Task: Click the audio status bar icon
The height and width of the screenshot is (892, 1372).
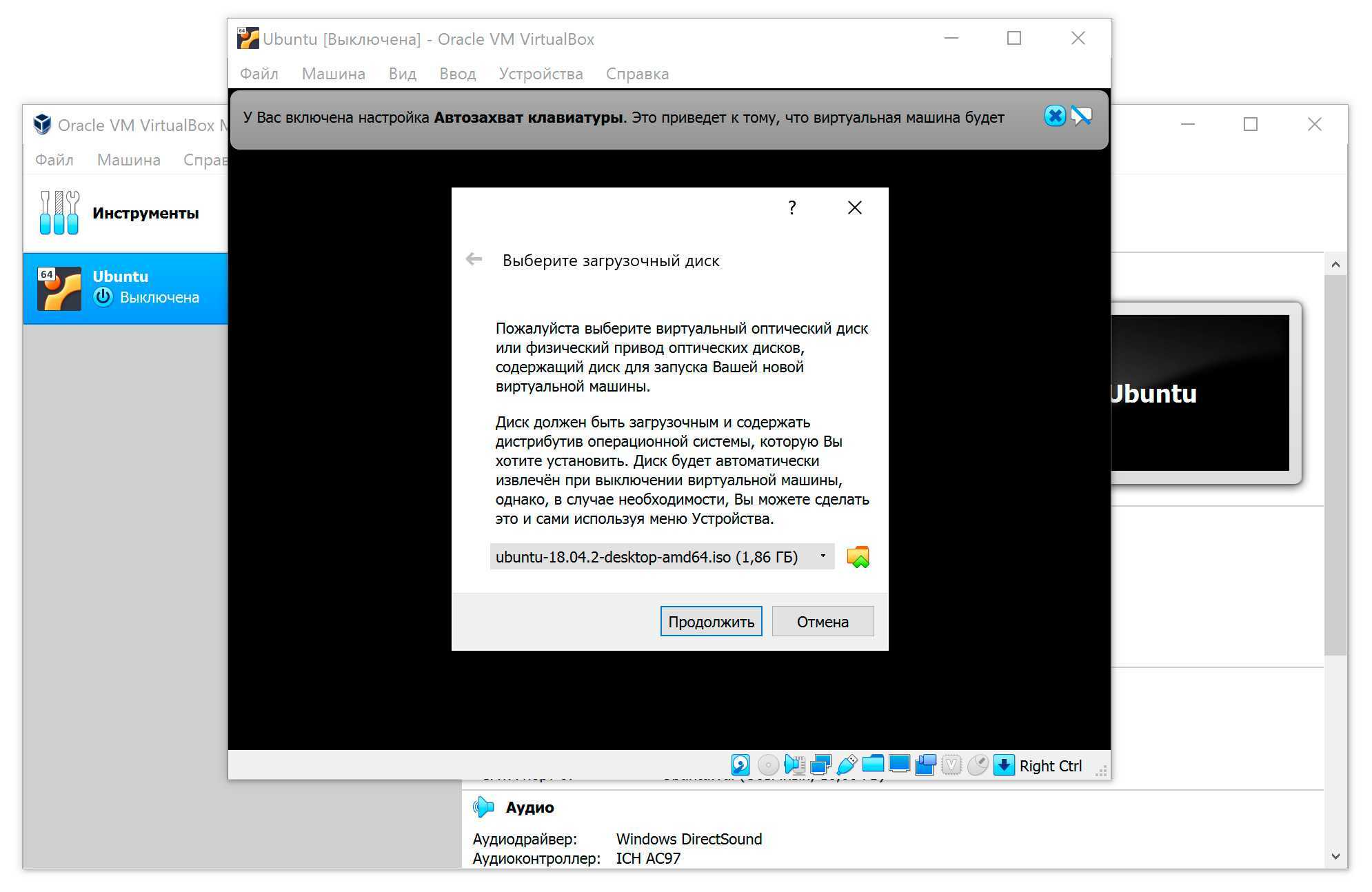Action: (x=794, y=765)
